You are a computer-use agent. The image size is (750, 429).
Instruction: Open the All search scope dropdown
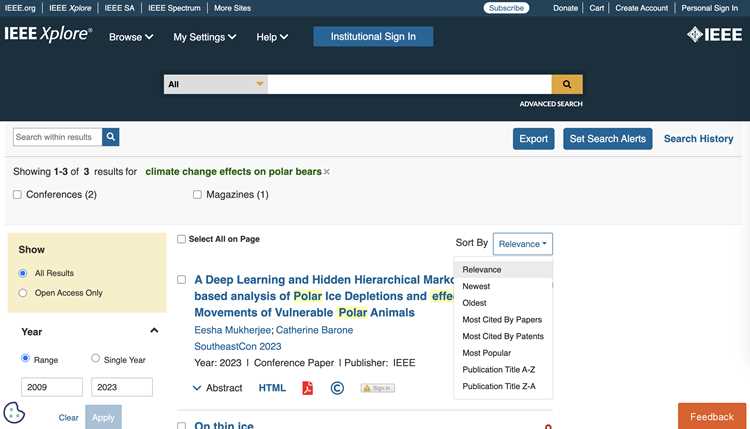[x=216, y=84]
